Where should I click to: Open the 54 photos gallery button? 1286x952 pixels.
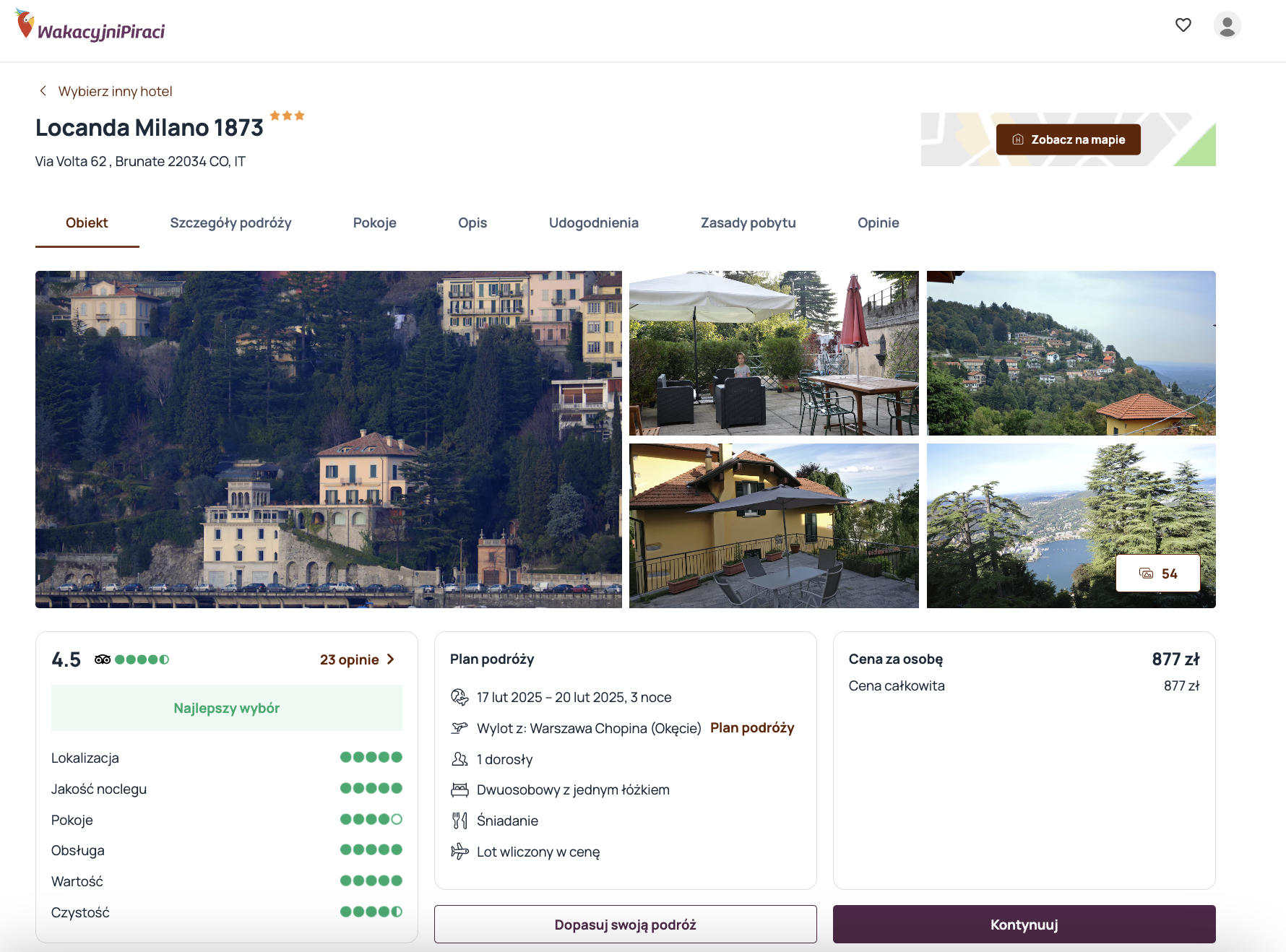tap(1158, 574)
